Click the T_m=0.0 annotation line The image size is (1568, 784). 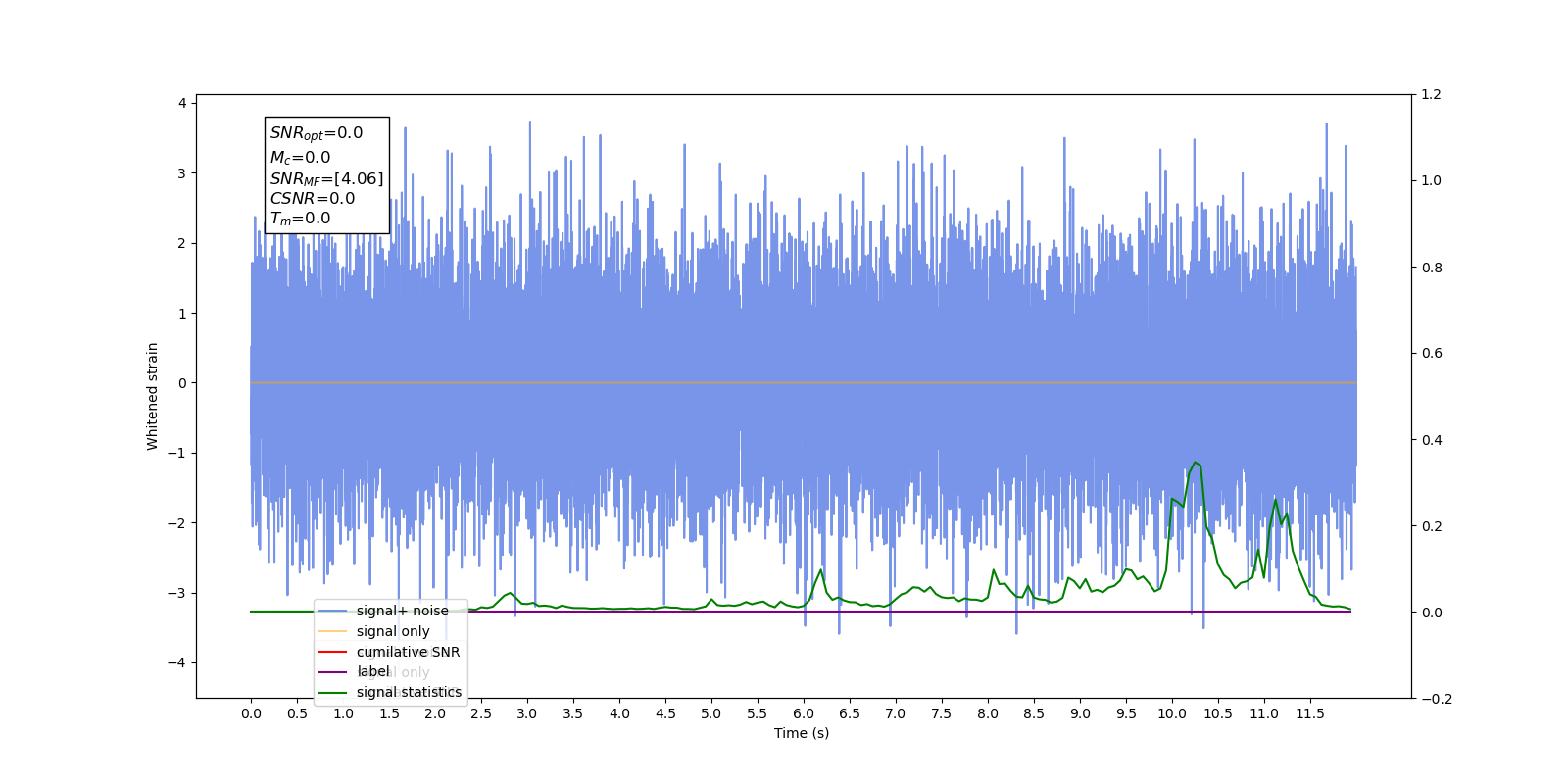[x=300, y=219]
